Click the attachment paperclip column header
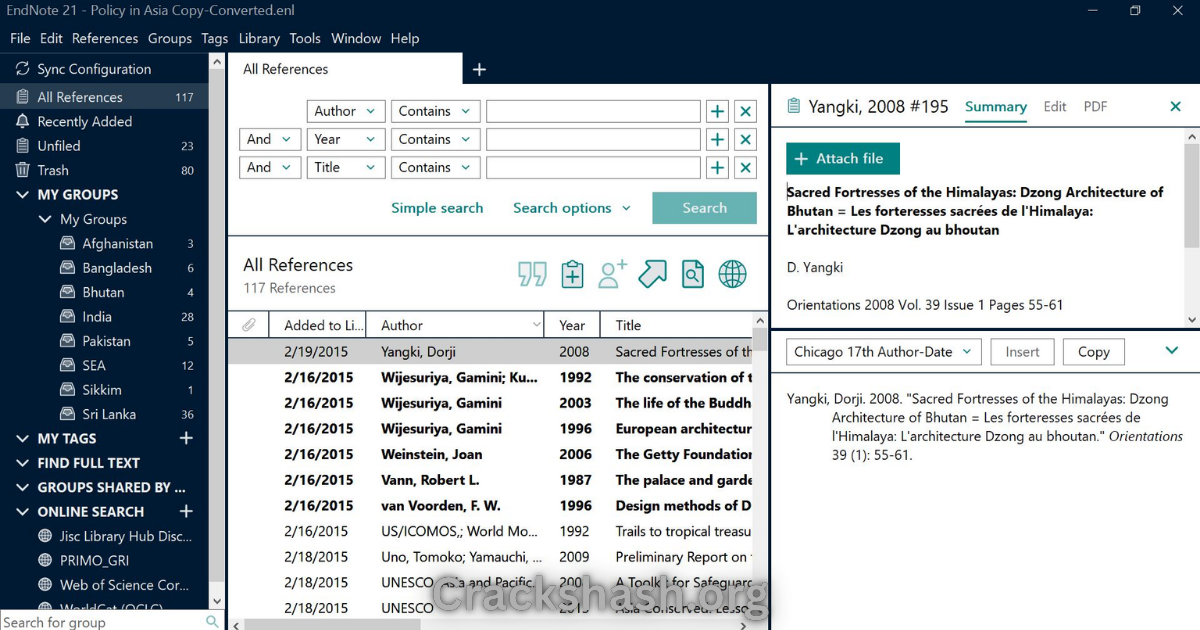 249,325
